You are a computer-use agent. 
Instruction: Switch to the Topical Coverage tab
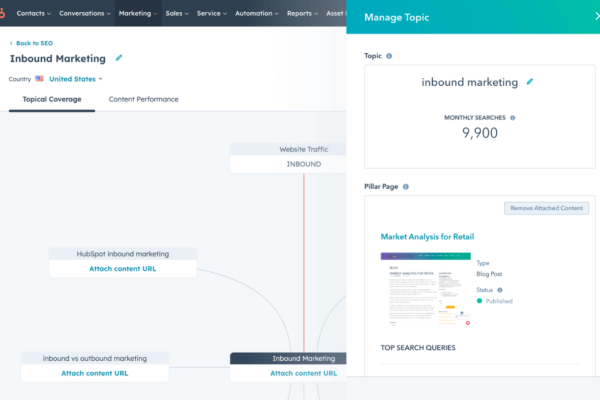click(x=52, y=100)
